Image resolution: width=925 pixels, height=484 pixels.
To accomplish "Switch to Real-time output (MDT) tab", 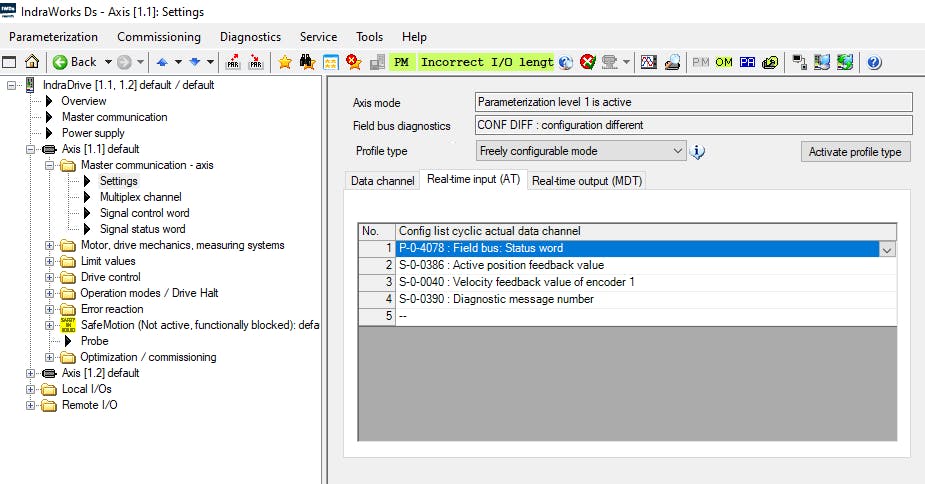I will (x=587, y=180).
